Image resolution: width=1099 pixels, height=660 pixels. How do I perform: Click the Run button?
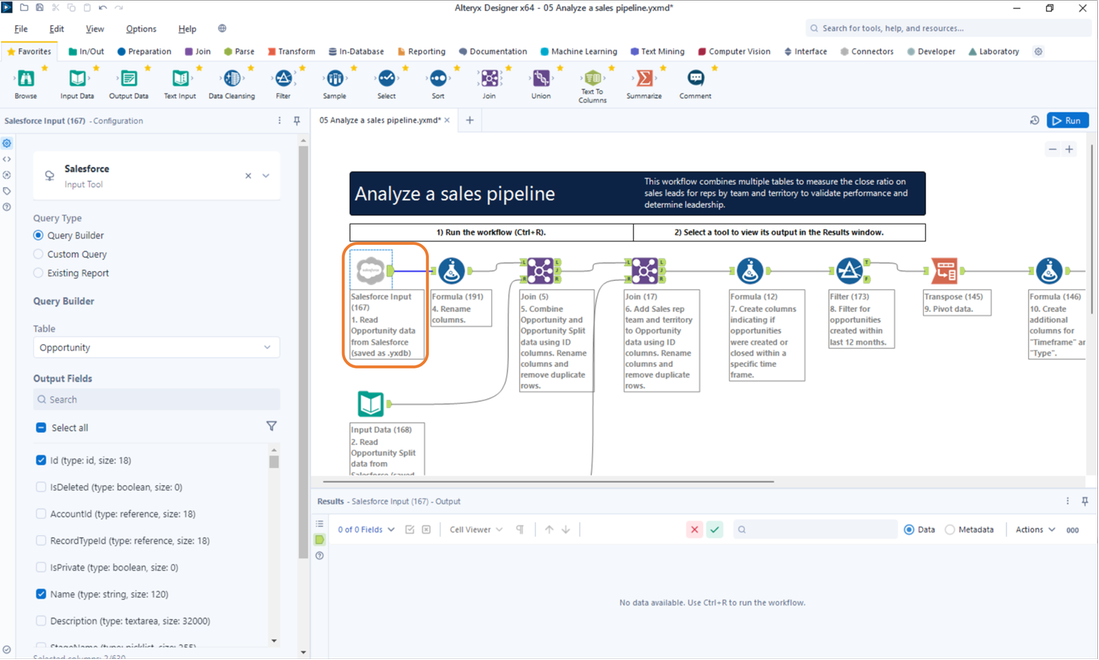[1067, 121]
